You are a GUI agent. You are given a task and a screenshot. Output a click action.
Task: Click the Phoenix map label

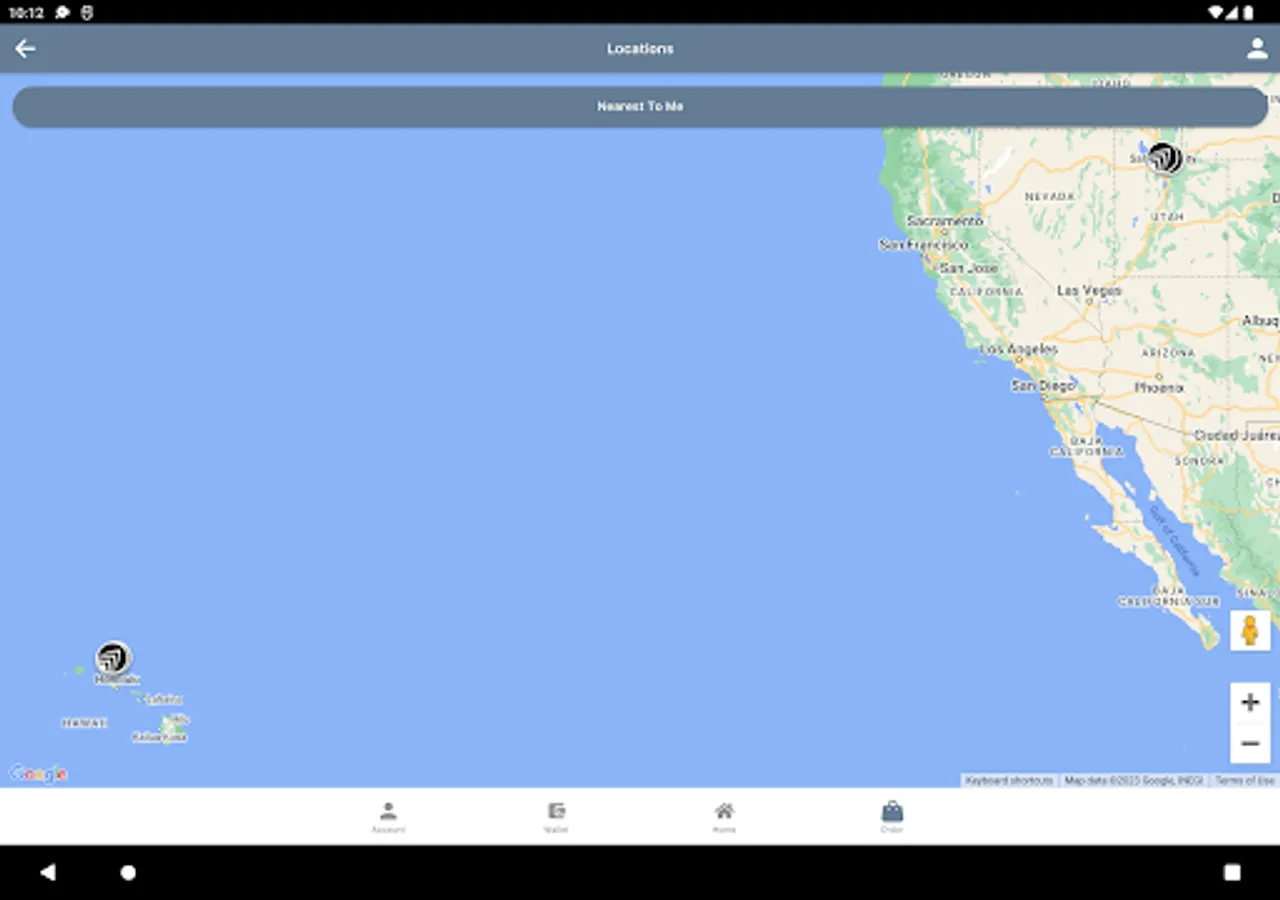(1159, 387)
